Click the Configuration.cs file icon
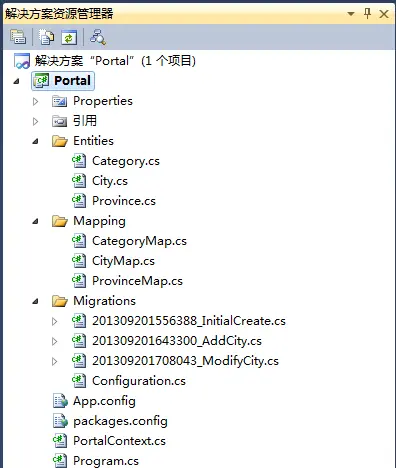The image size is (396, 468). coord(79,381)
